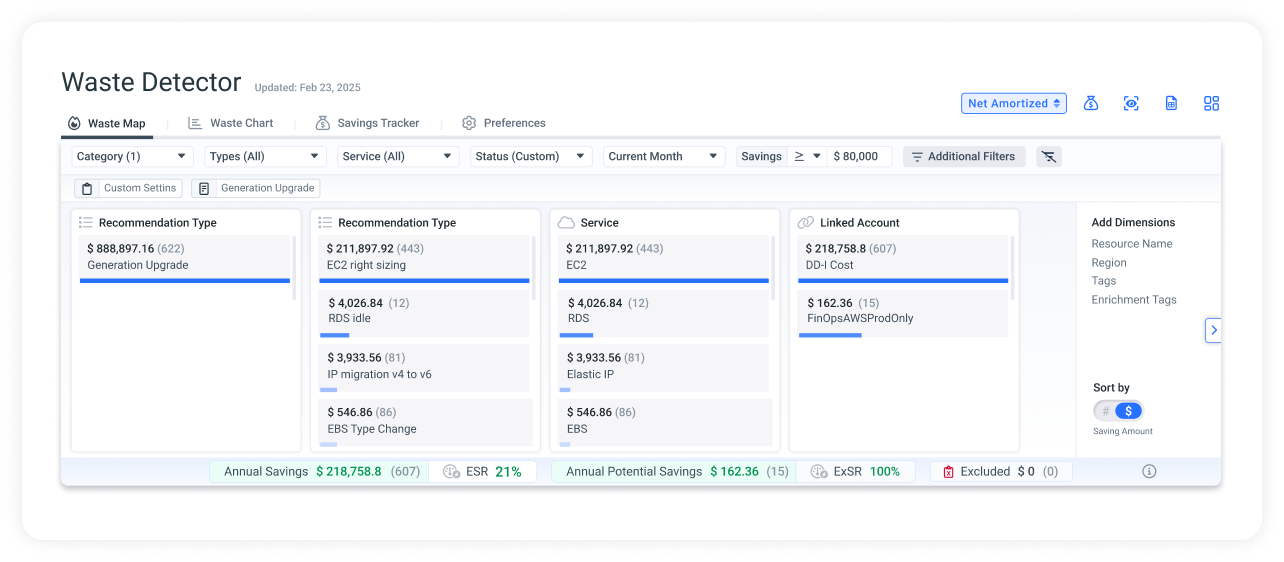1284x562 pixels.
Task: Select the RDS idle card
Action: point(424,313)
